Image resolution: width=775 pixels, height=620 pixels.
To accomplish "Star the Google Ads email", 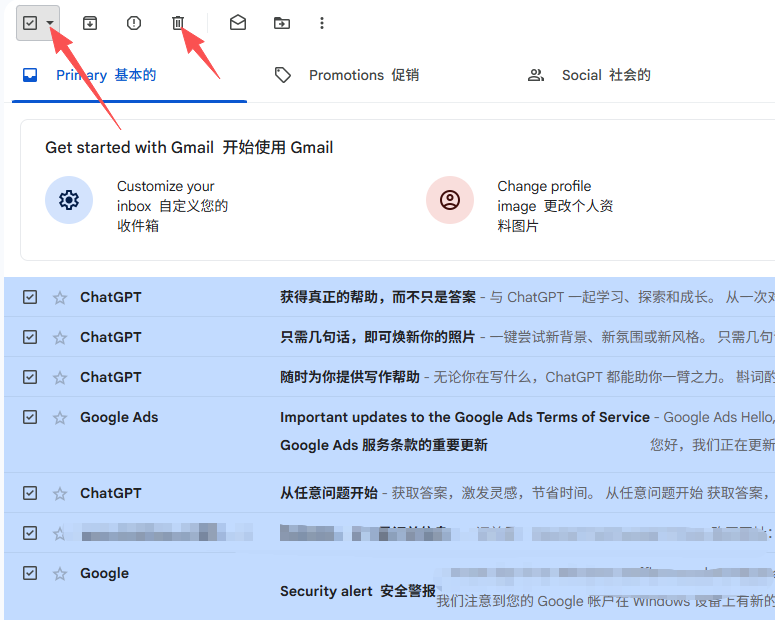I will [x=60, y=418].
